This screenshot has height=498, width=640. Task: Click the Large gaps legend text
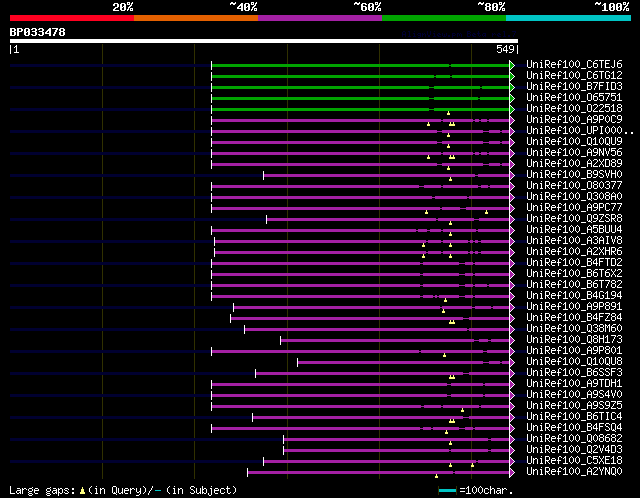[x=123, y=490]
